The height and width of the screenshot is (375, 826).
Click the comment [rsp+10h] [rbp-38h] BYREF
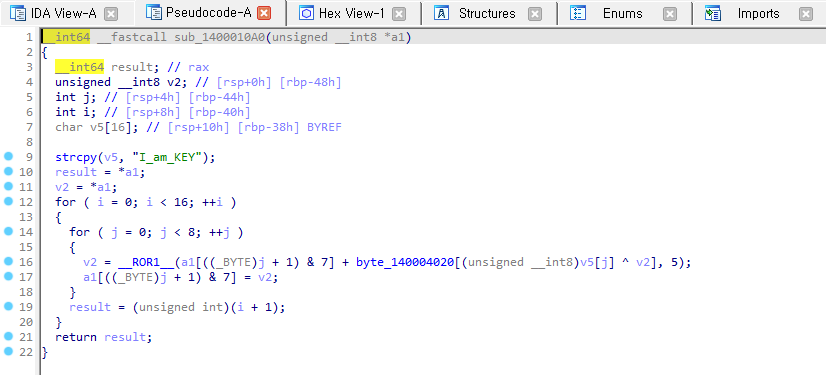click(x=255, y=127)
